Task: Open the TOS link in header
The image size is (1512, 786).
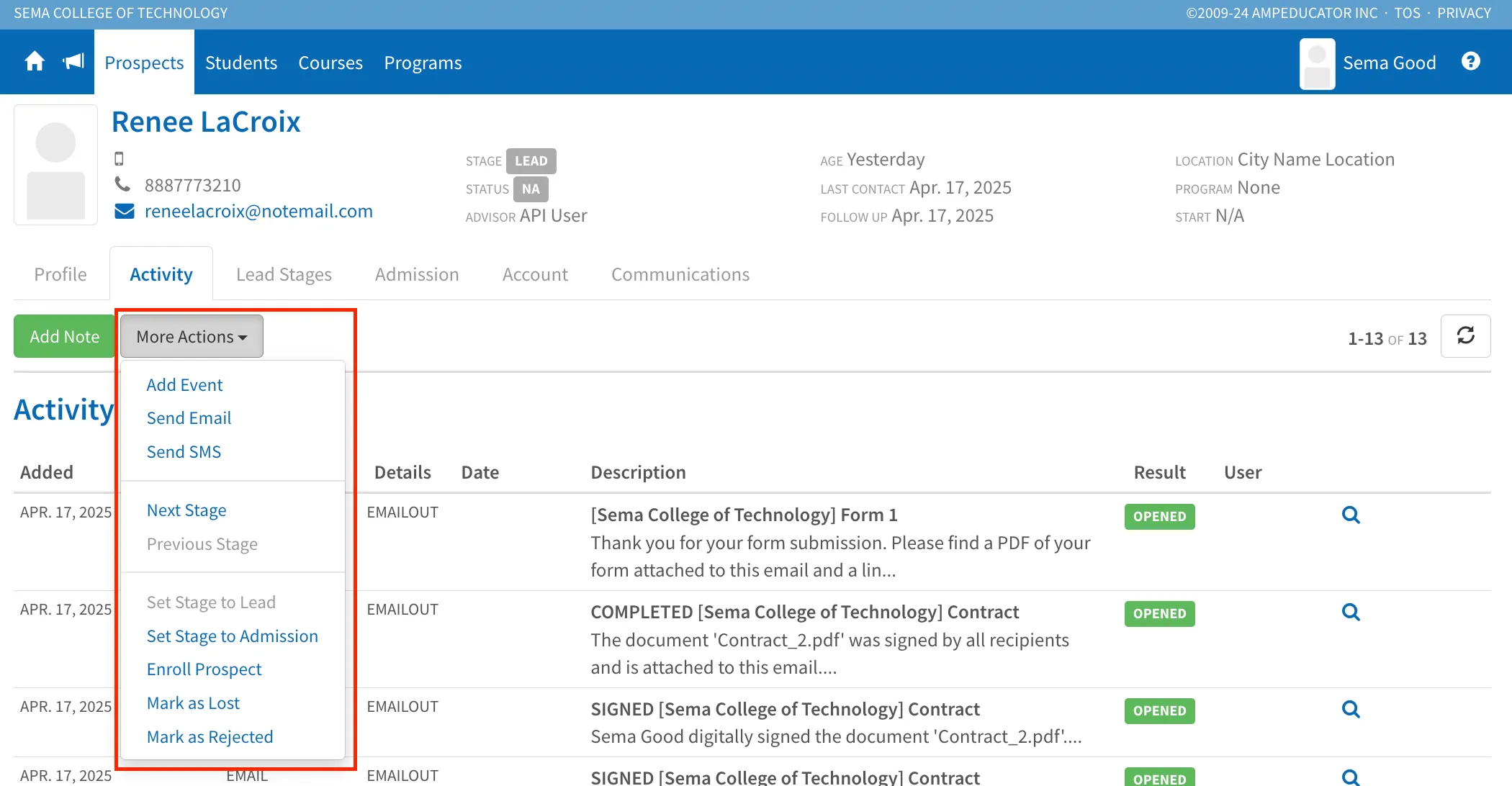Action: tap(1407, 13)
